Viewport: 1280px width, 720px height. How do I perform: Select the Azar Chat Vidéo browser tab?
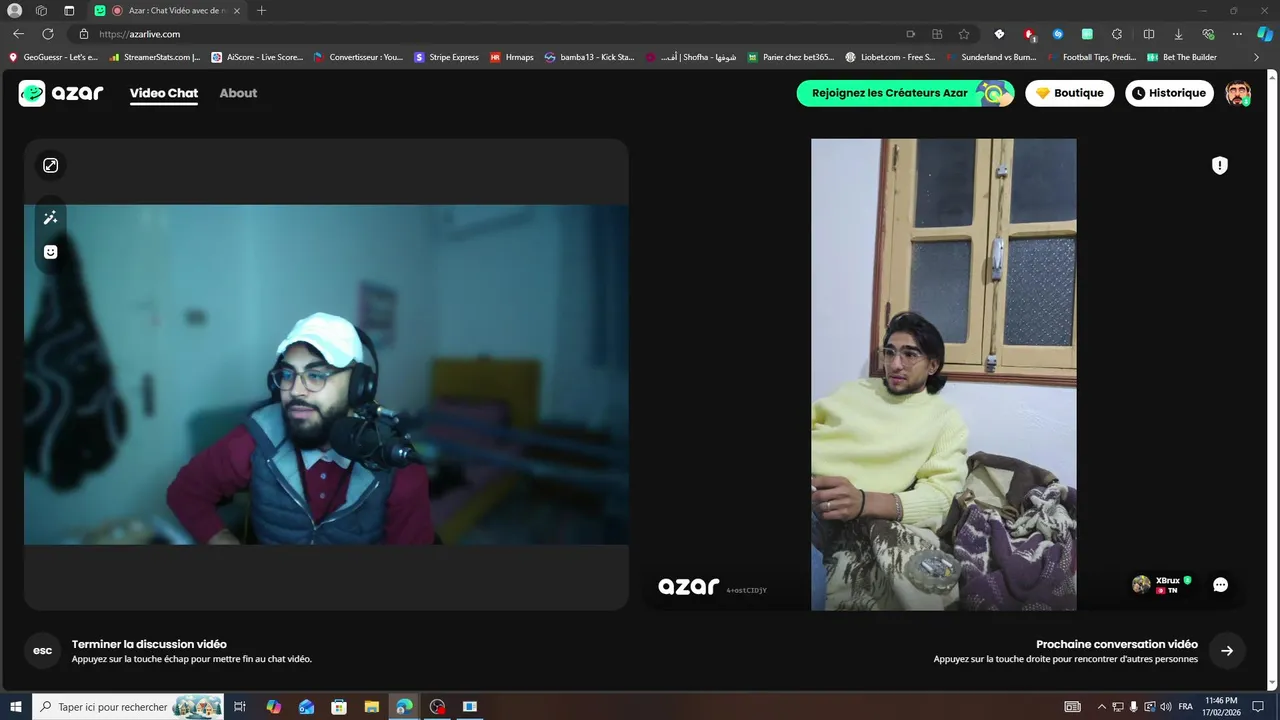click(x=167, y=10)
